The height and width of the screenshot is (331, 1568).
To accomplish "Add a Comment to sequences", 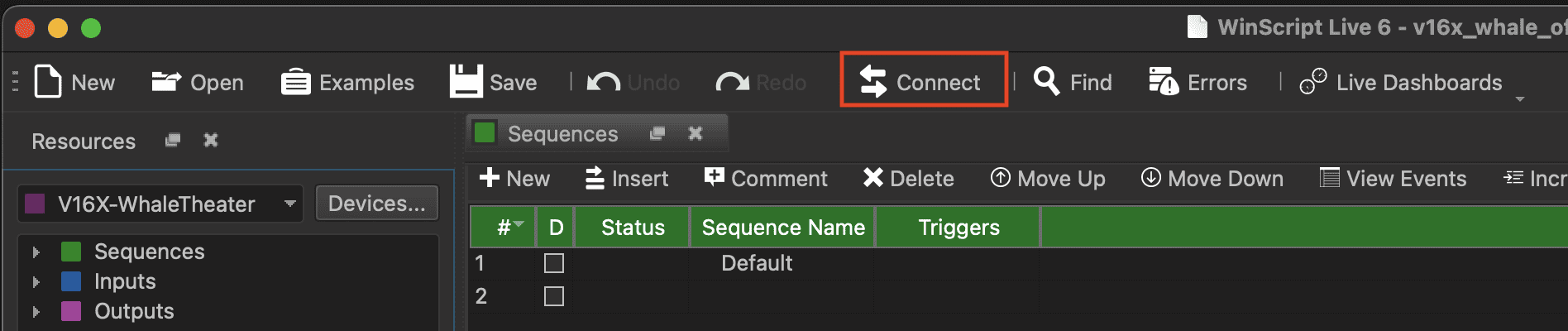I will [765, 179].
